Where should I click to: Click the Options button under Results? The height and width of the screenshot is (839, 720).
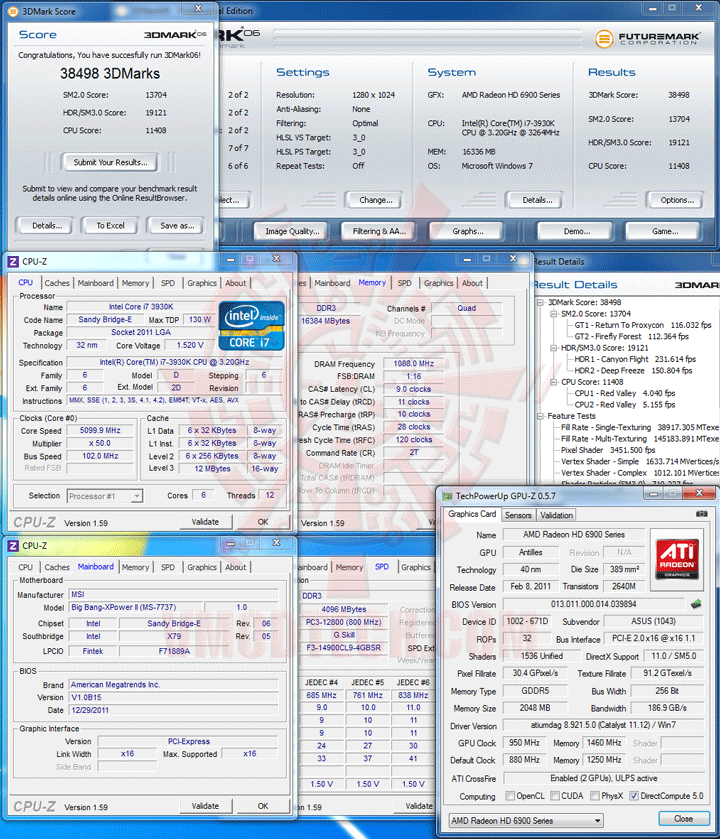(677, 200)
